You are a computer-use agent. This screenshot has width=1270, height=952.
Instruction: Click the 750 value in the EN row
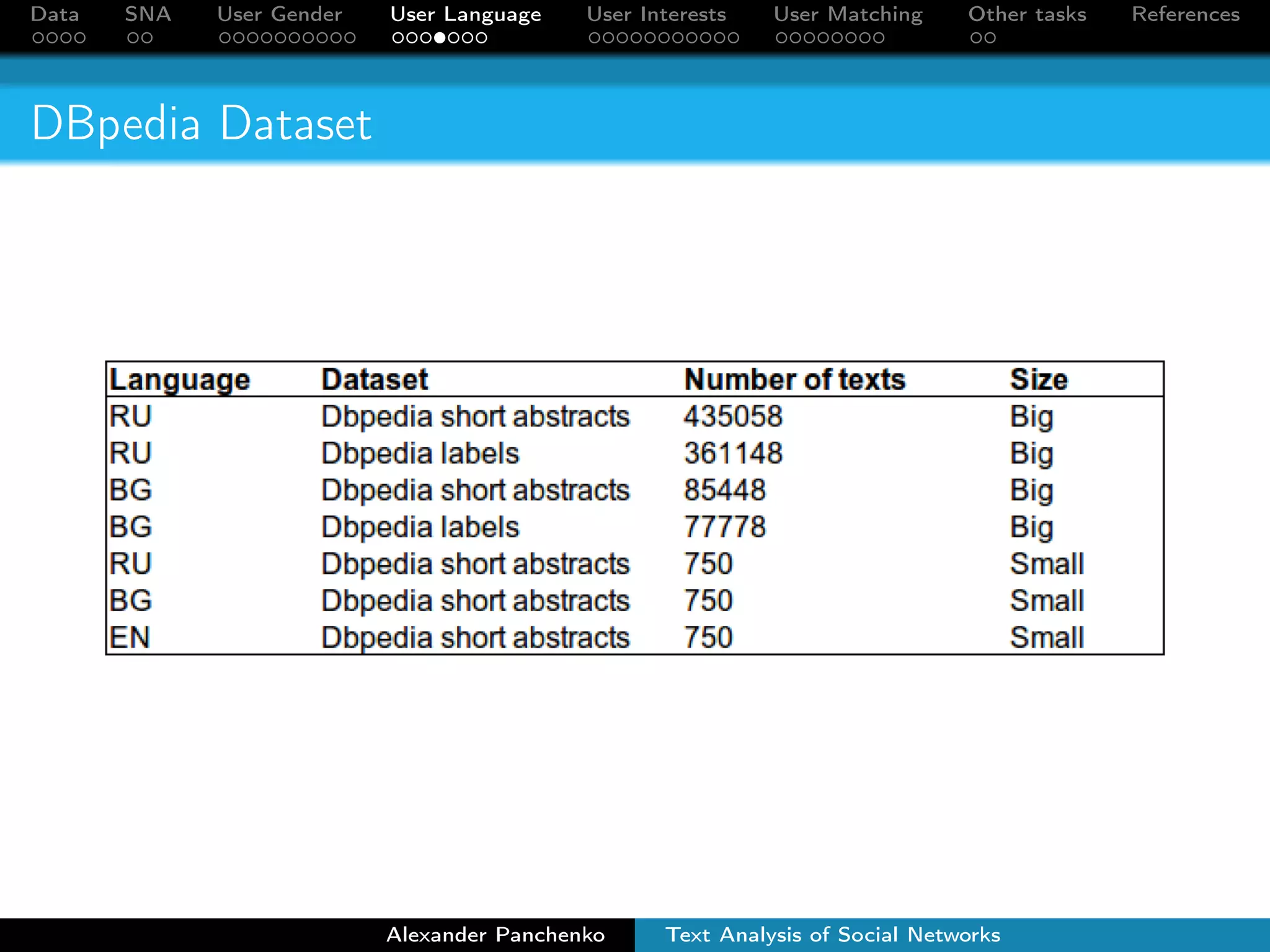(708, 637)
